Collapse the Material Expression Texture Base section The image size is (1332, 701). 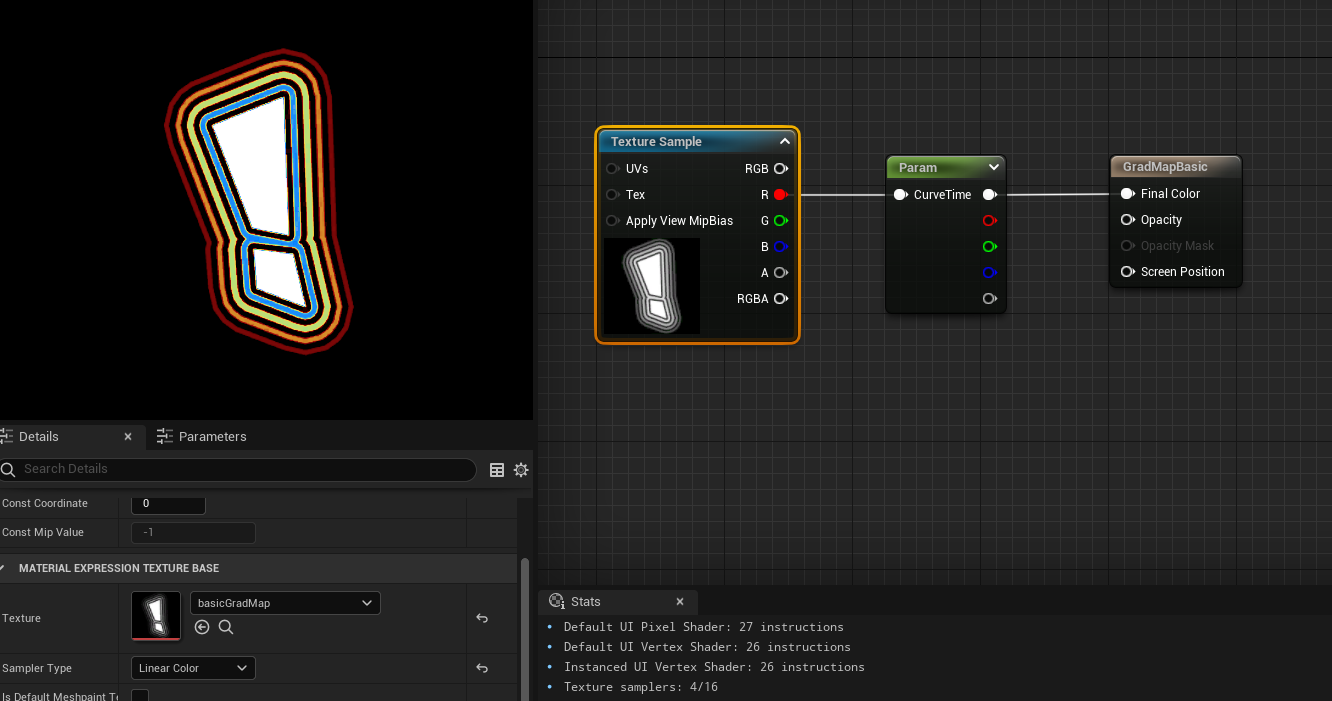coord(4,568)
